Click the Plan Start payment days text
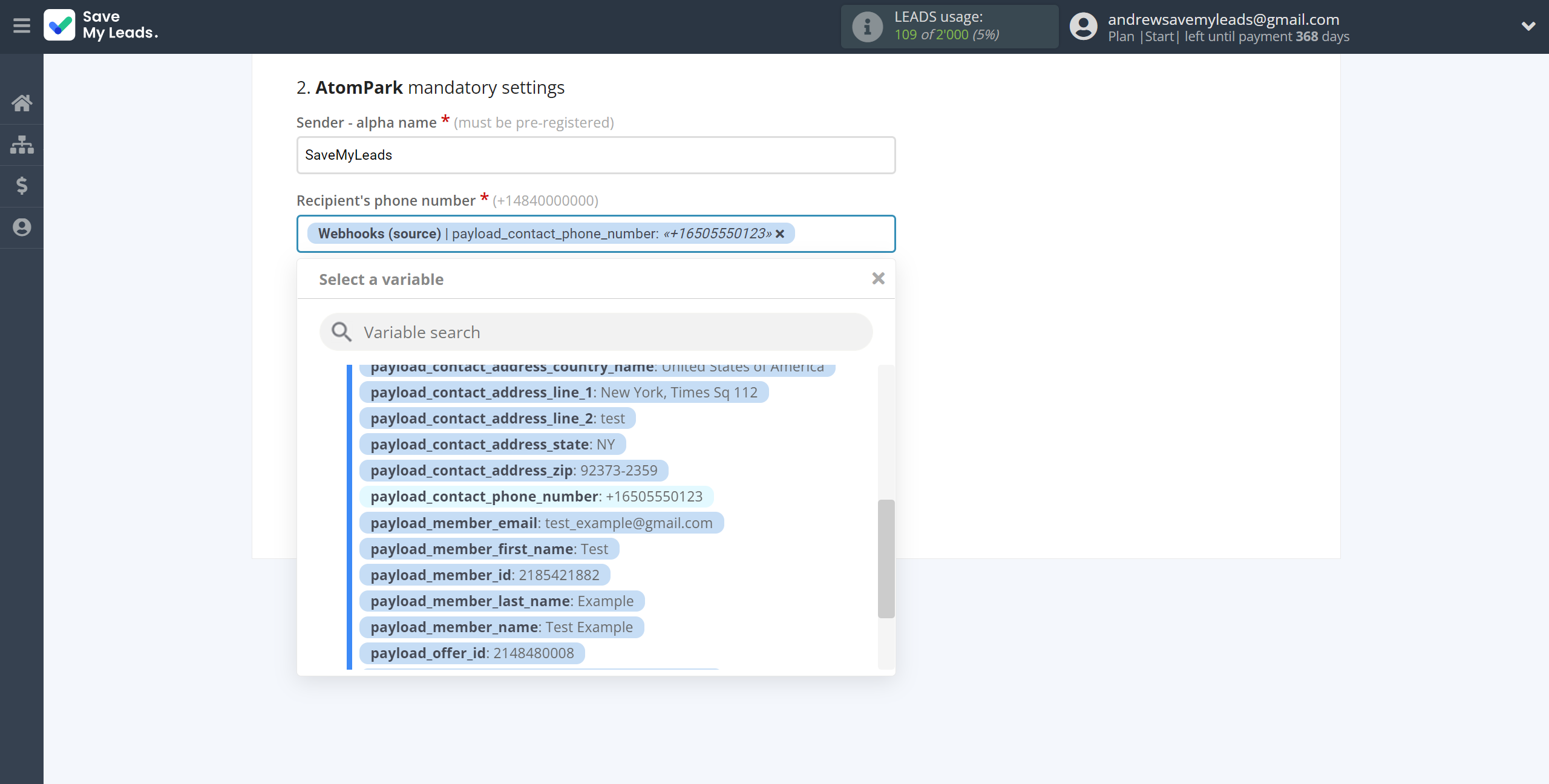Image resolution: width=1549 pixels, height=784 pixels. (x=1228, y=36)
